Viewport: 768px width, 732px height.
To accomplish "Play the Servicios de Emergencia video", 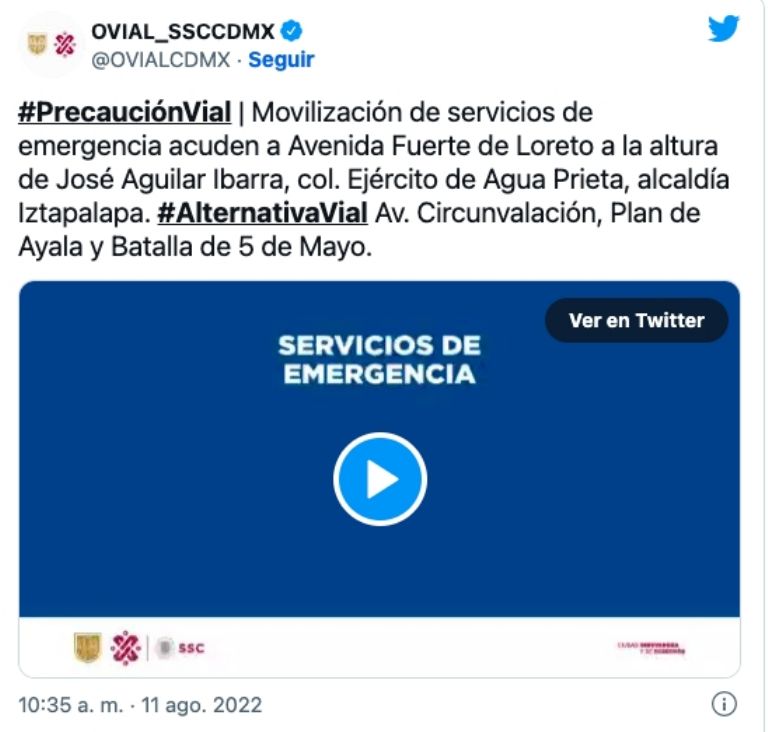I will pos(380,479).
